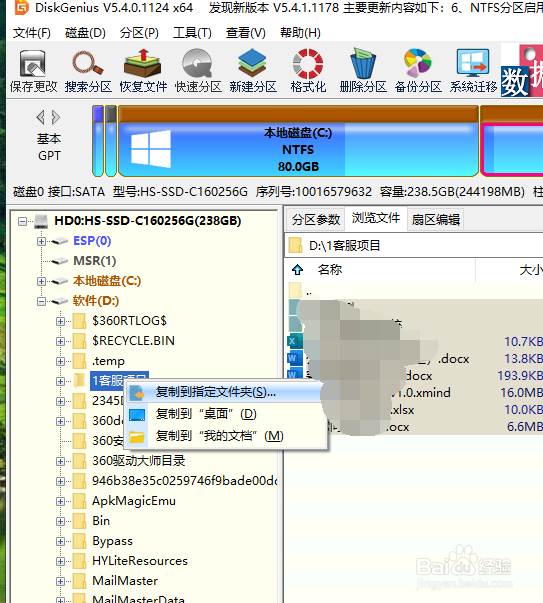Choose 复制到指定文件夹(S)... context menu entry
Viewport: 543px width, 603px height.
[225, 392]
